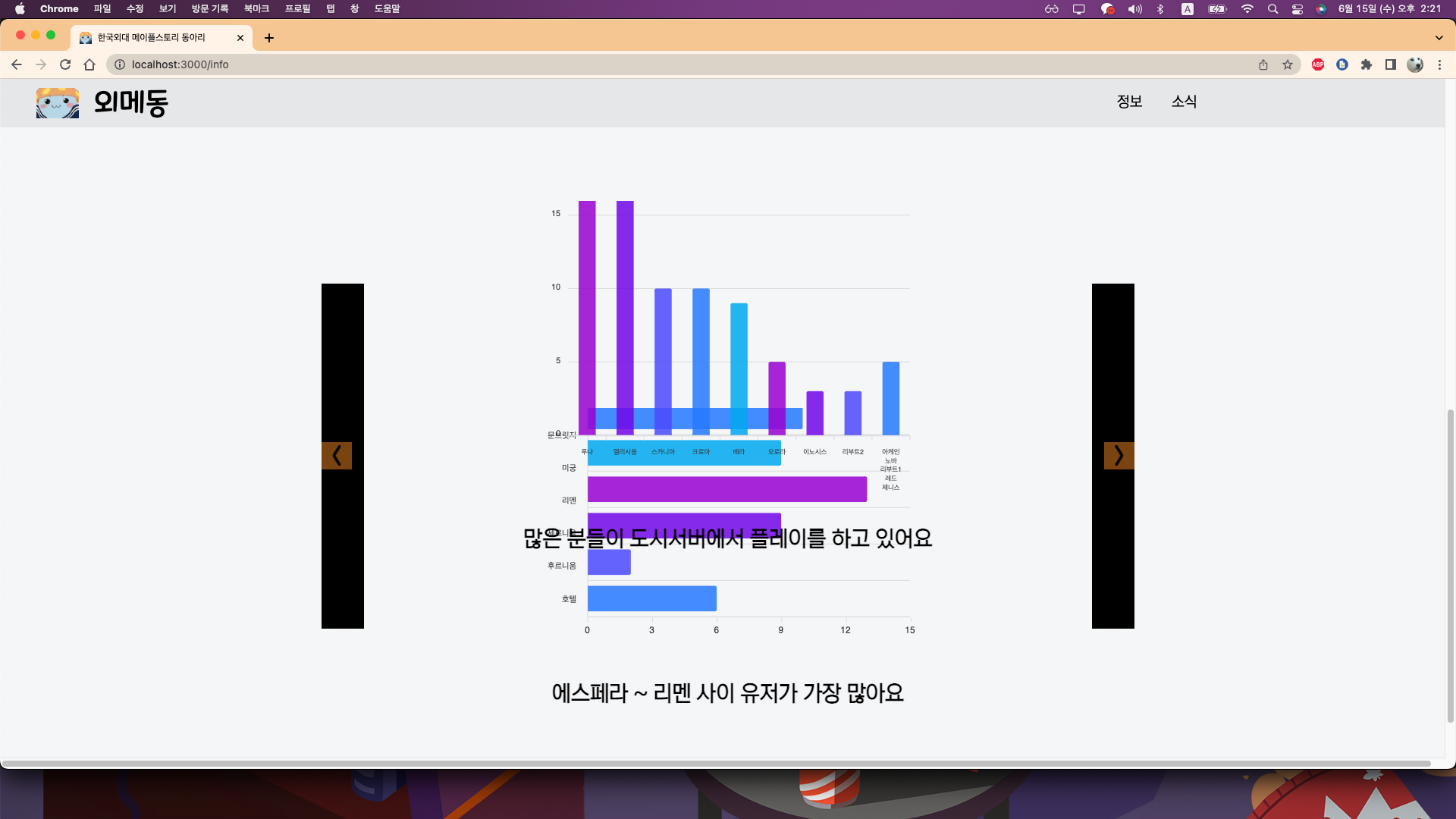Open macOS Control Center toggles icon

click(x=1298, y=9)
